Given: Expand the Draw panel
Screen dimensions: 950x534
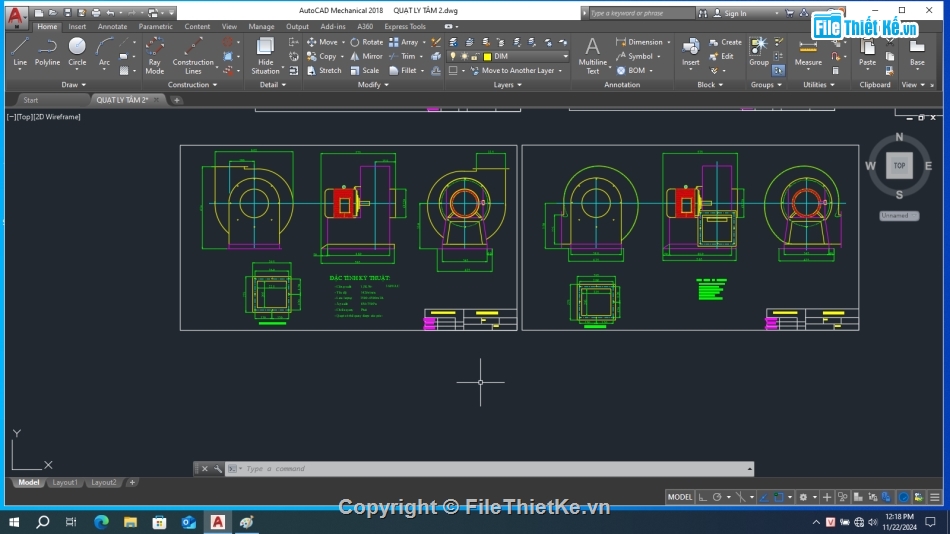Looking at the screenshot, I should tap(73, 85).
